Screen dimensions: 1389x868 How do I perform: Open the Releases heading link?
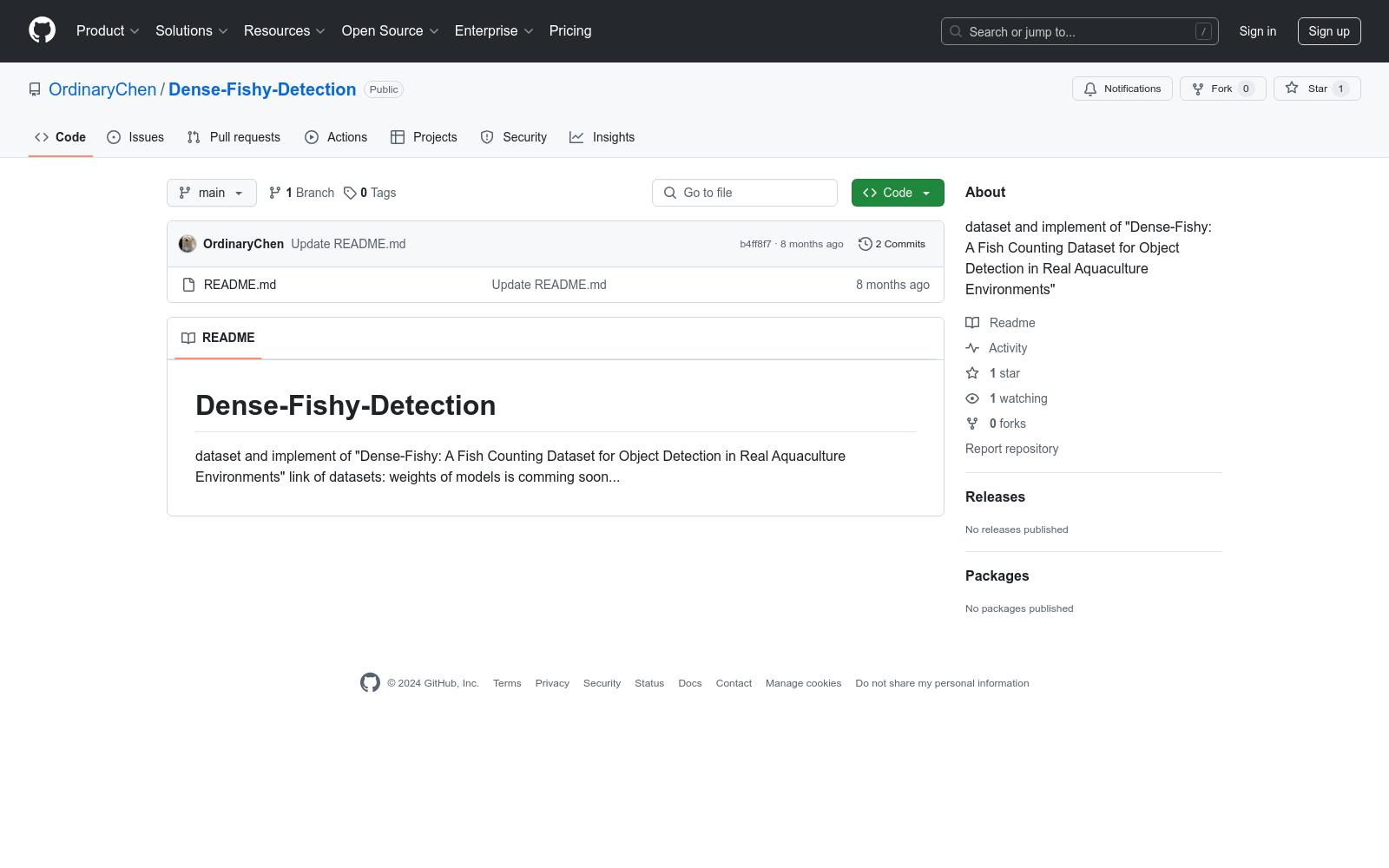tap(995, 496)
